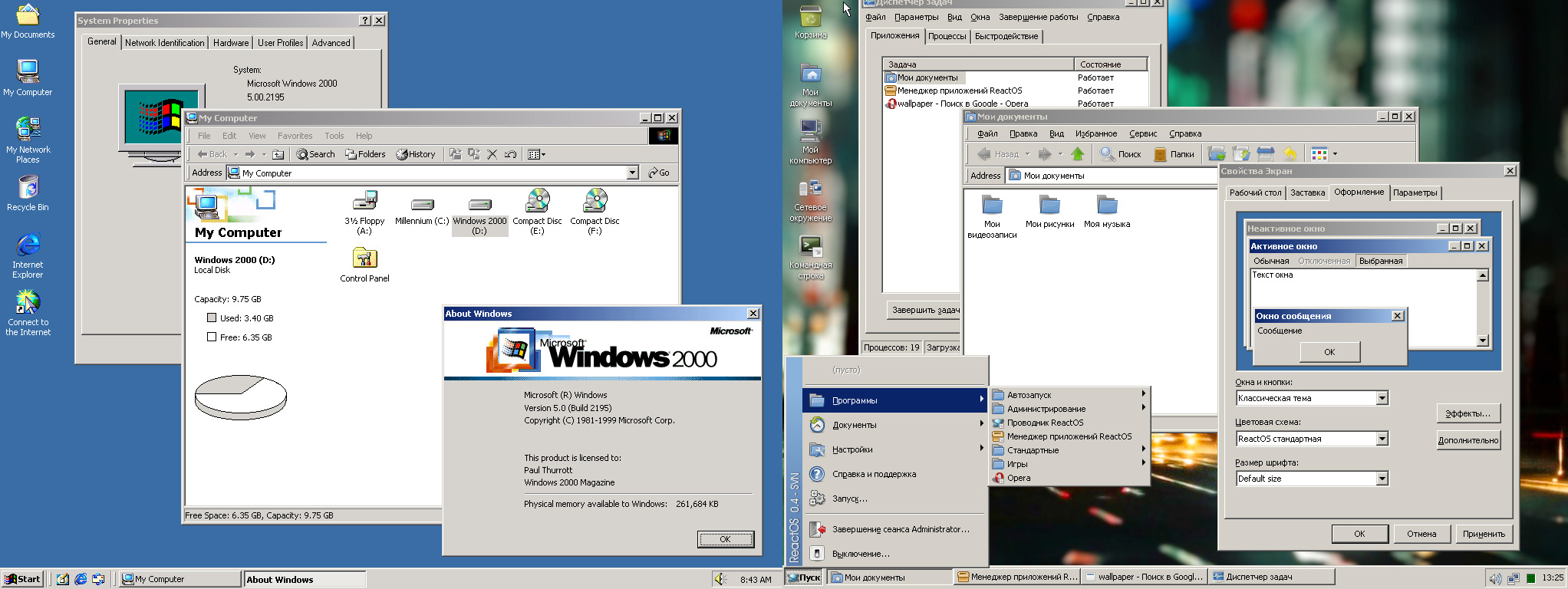Open Control Panel icon in My Computer
Image resolution: width=1568 pixels, height=589 pixels.
tap(364, 265)
